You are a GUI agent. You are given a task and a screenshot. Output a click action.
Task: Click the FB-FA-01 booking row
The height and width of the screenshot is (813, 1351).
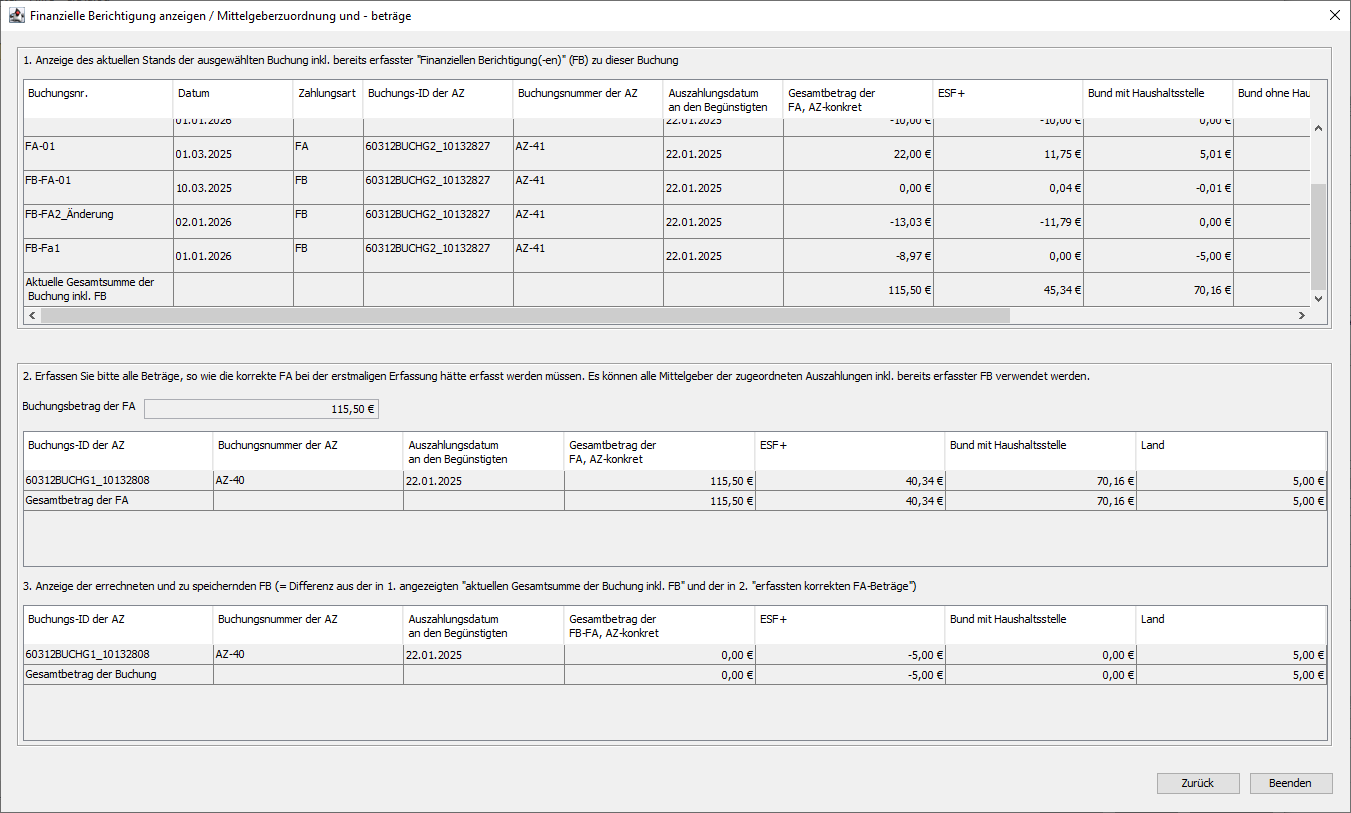click(x=98, y=187)
